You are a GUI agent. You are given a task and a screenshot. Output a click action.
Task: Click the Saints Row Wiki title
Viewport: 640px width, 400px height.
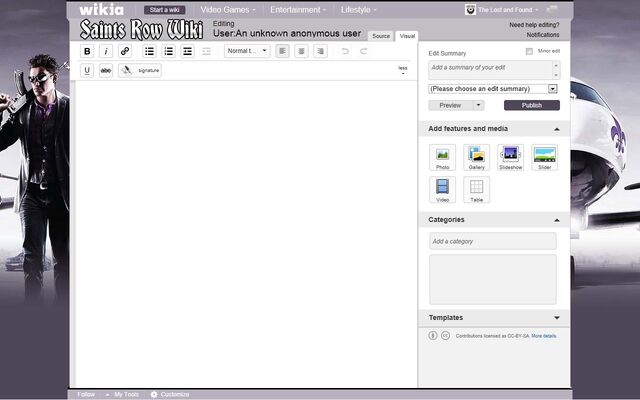141,29
